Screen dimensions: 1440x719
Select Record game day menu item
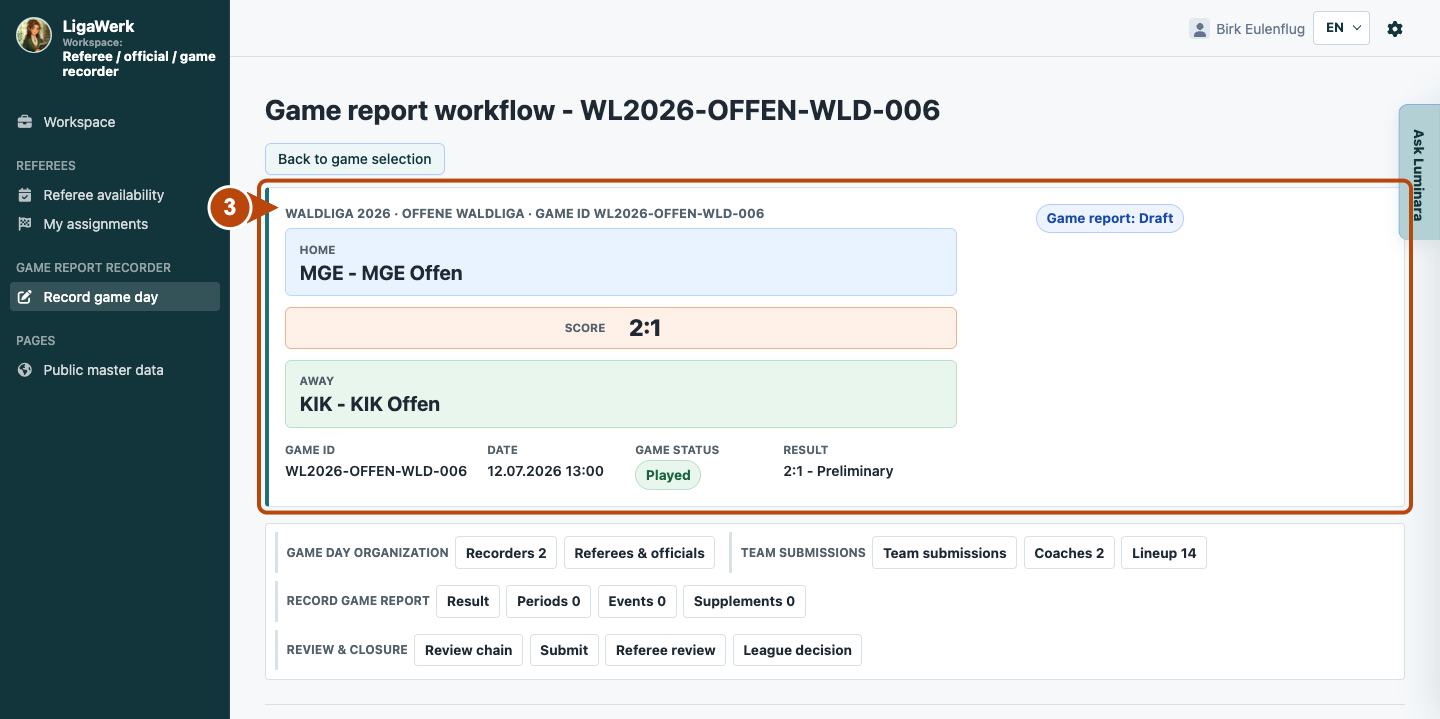[x=115, y=297]
